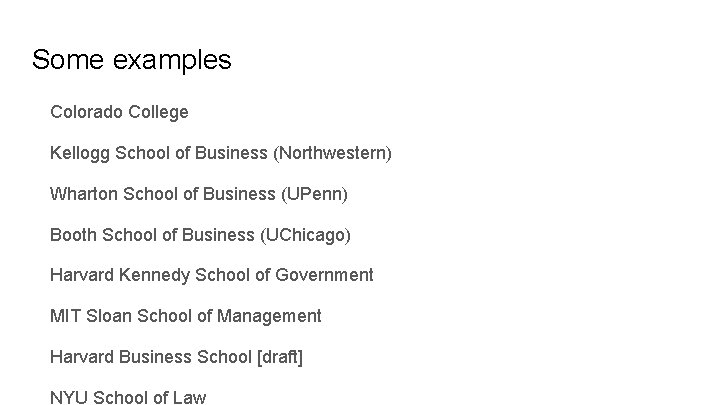
Task: Click the 'Some examples' slide title
Action: [x=131, y=60]
